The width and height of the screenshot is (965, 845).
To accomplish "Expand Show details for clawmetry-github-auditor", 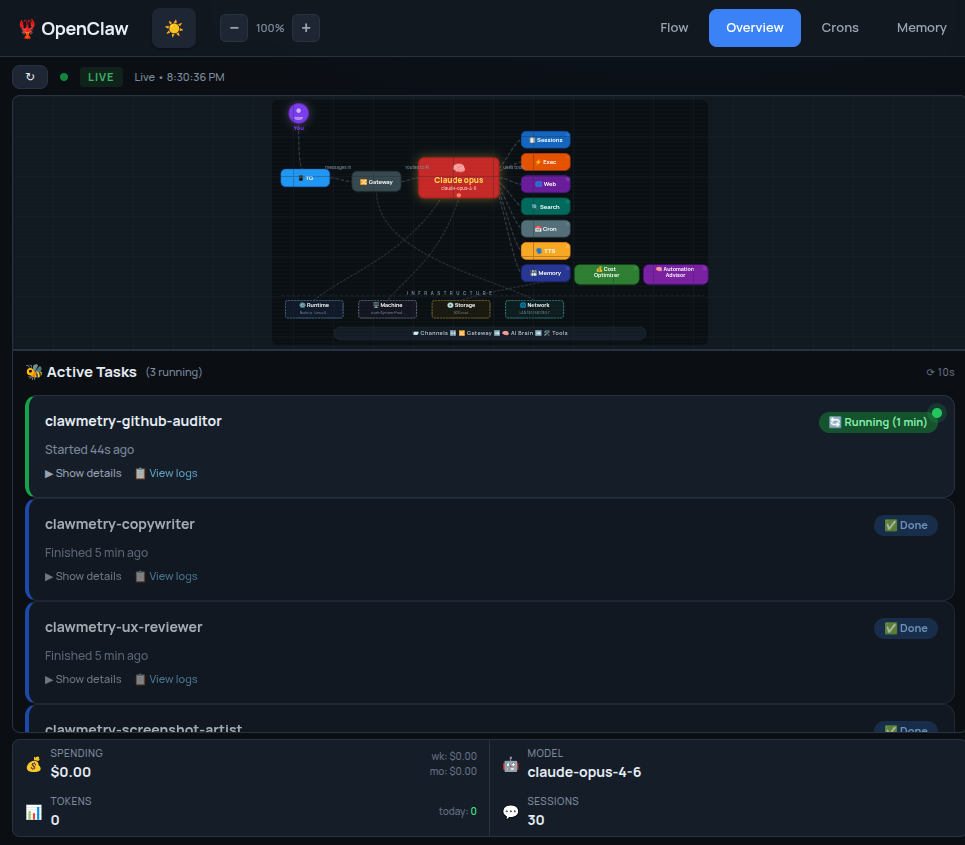I will point(83,473).
